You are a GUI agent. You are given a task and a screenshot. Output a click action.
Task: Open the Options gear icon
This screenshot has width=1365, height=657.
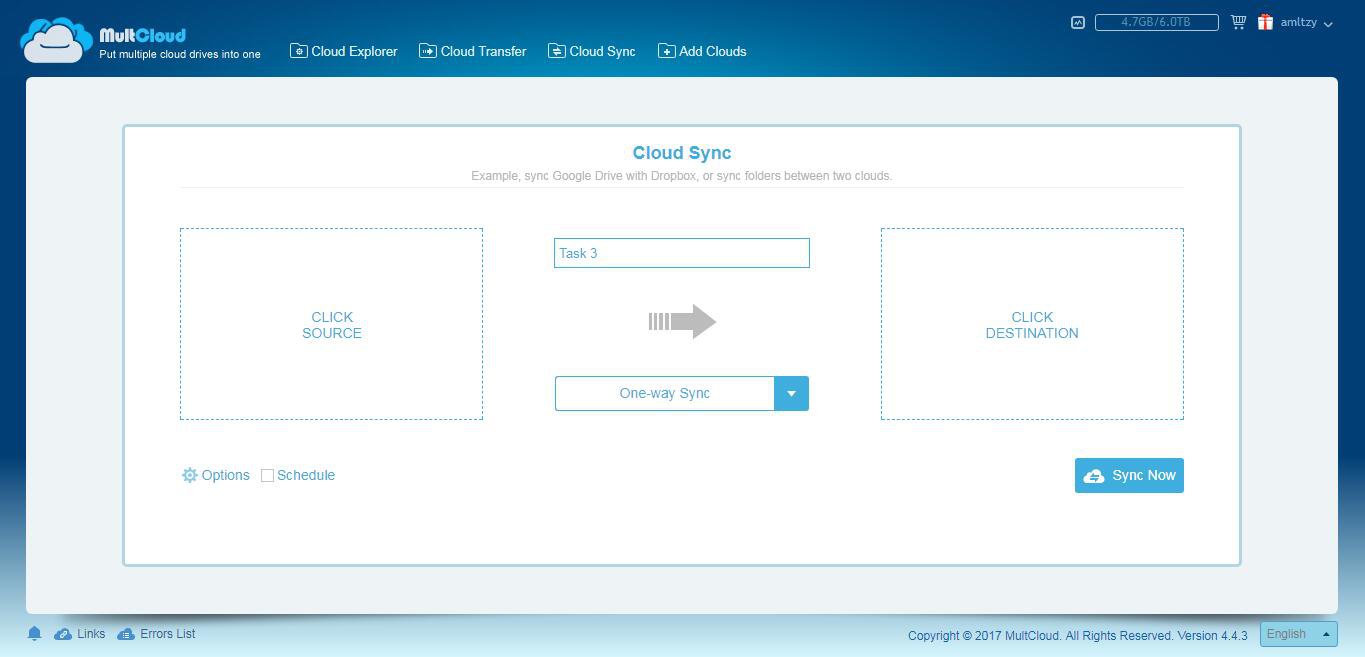pyautogui.click(x=189, y=475)
